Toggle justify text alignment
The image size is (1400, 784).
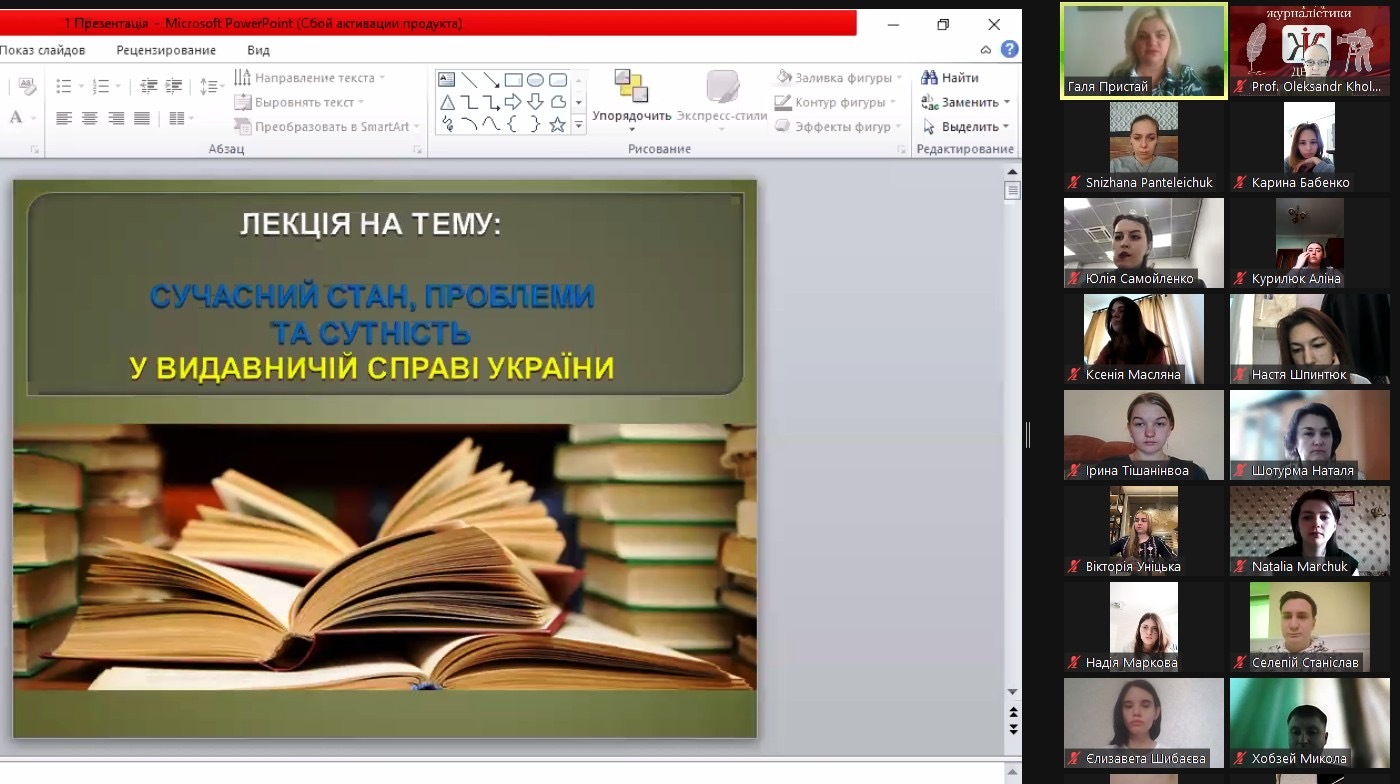click(x=142, y=119)
